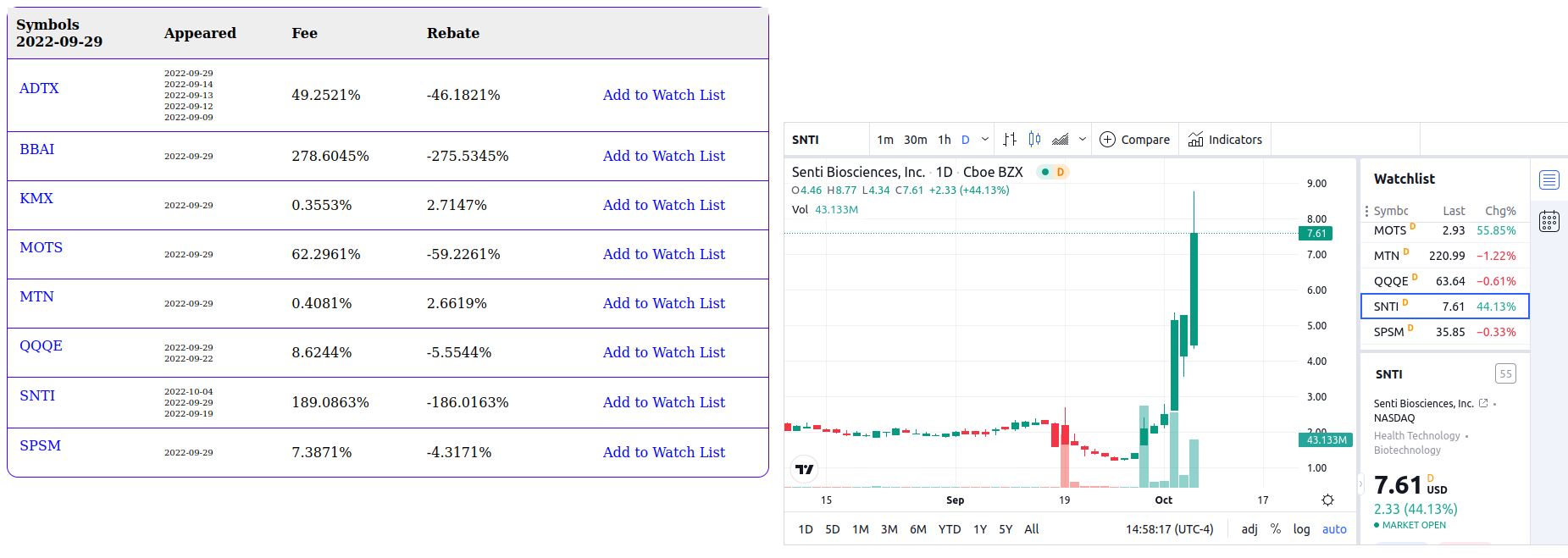1568x558 pixels.
Task: Open the timezone menu showing UTC-4
Action: [x=1169, y=529]
